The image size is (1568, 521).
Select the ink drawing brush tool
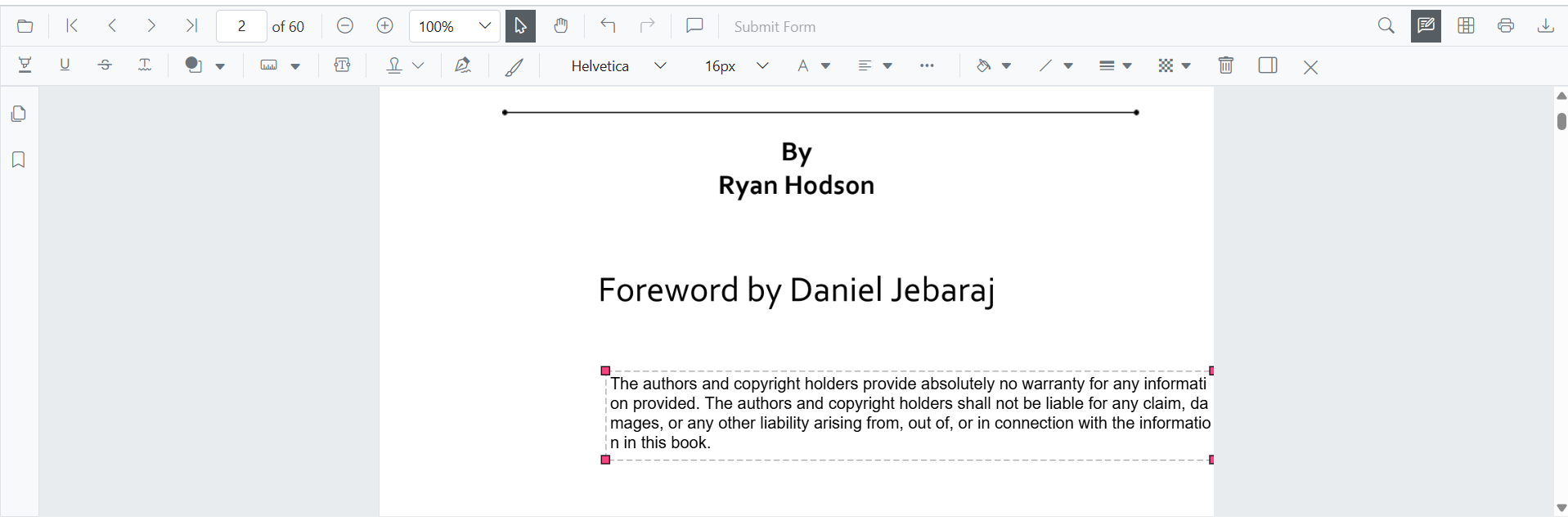[x=514, y=66]
